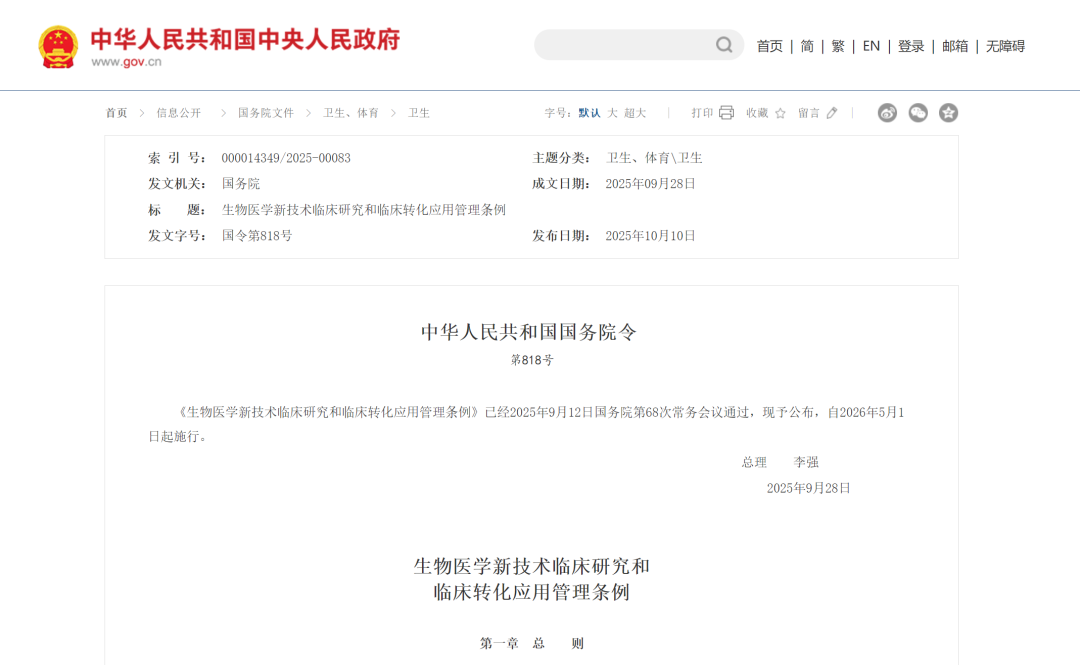Open the 登录 login link
1080x665 pixels.
[910, 46]
